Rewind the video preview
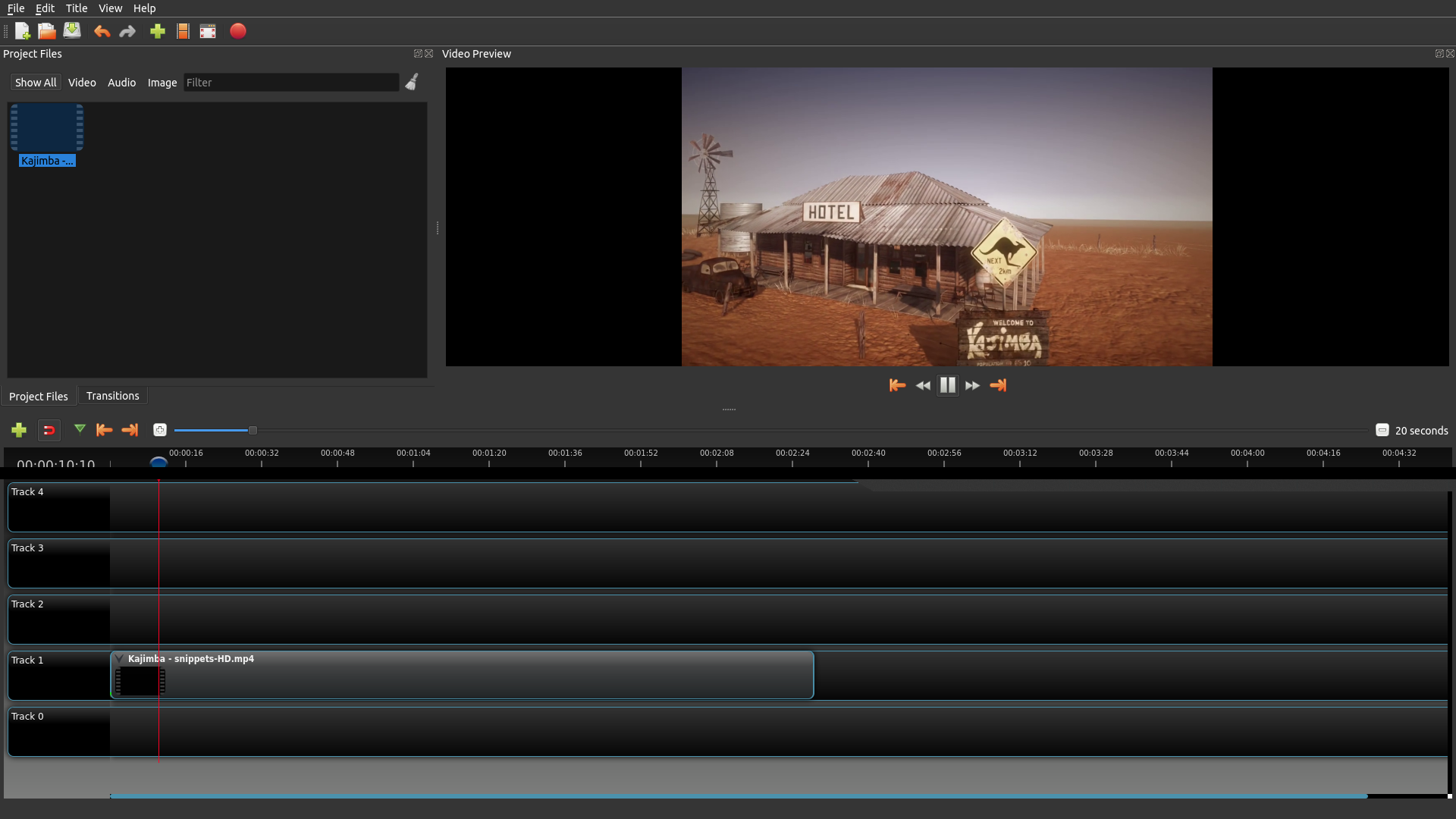The image size is (1456, 819). point(923,385)
